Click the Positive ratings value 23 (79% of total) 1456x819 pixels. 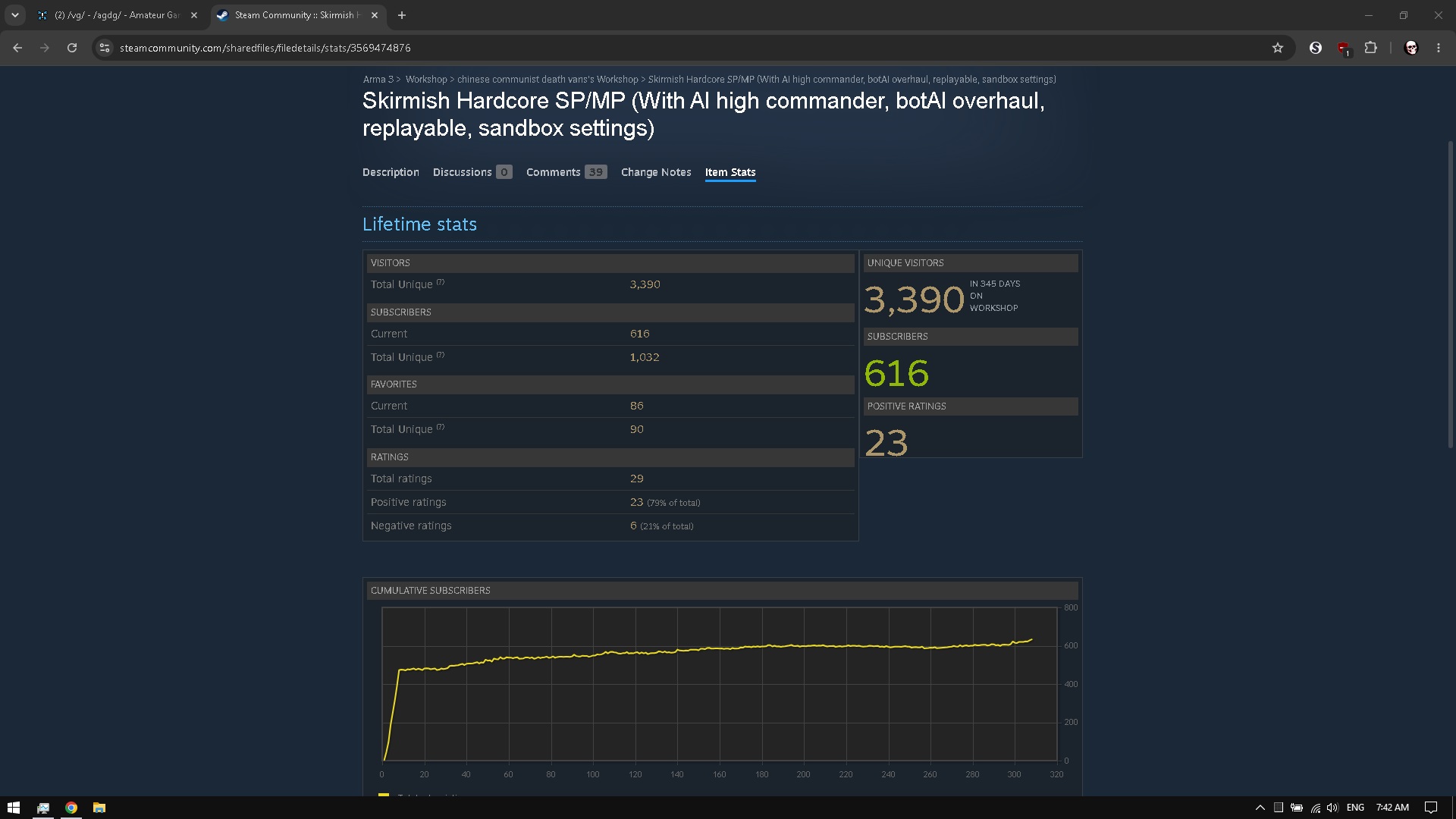(x=665, y=502)
